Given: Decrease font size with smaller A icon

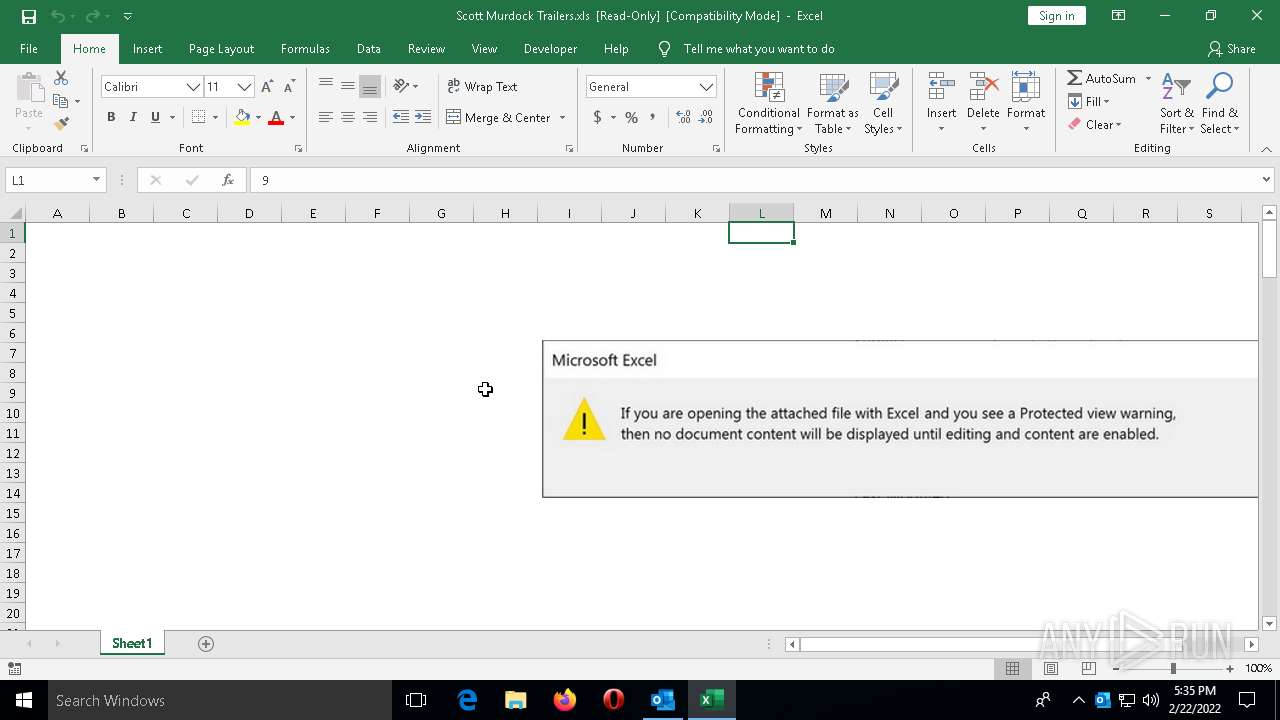Looking at the screenshot, I should pyautogui.click(x=289, y=87).
